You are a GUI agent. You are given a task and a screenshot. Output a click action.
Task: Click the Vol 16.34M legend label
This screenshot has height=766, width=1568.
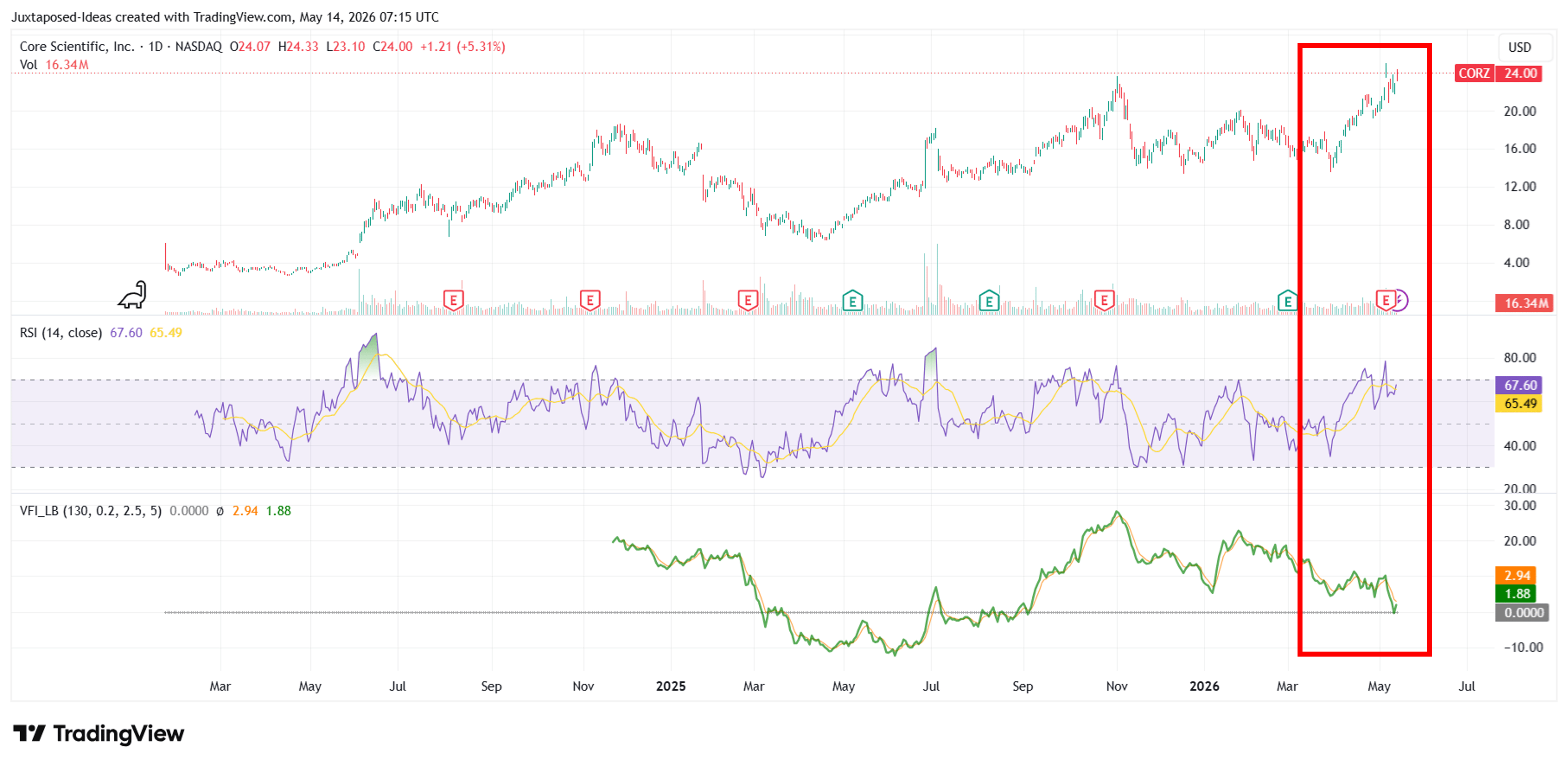54,65
